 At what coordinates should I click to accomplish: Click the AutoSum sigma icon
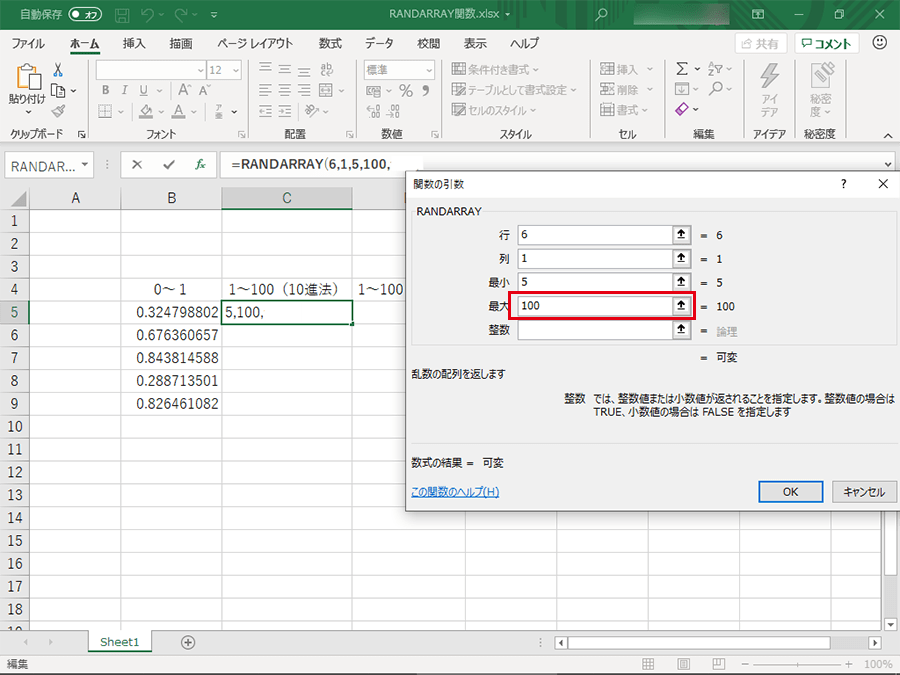pos(682,69)
